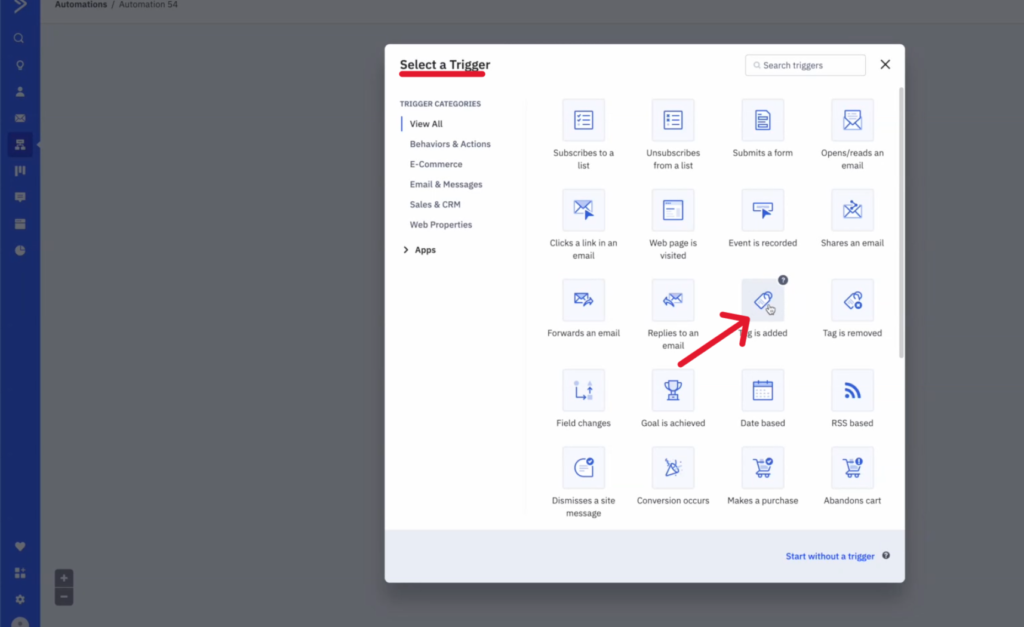Click 'Start without a trigger' link
Image resolution: width=1024 pixels, height=627 pixels.
pos(829,556)
